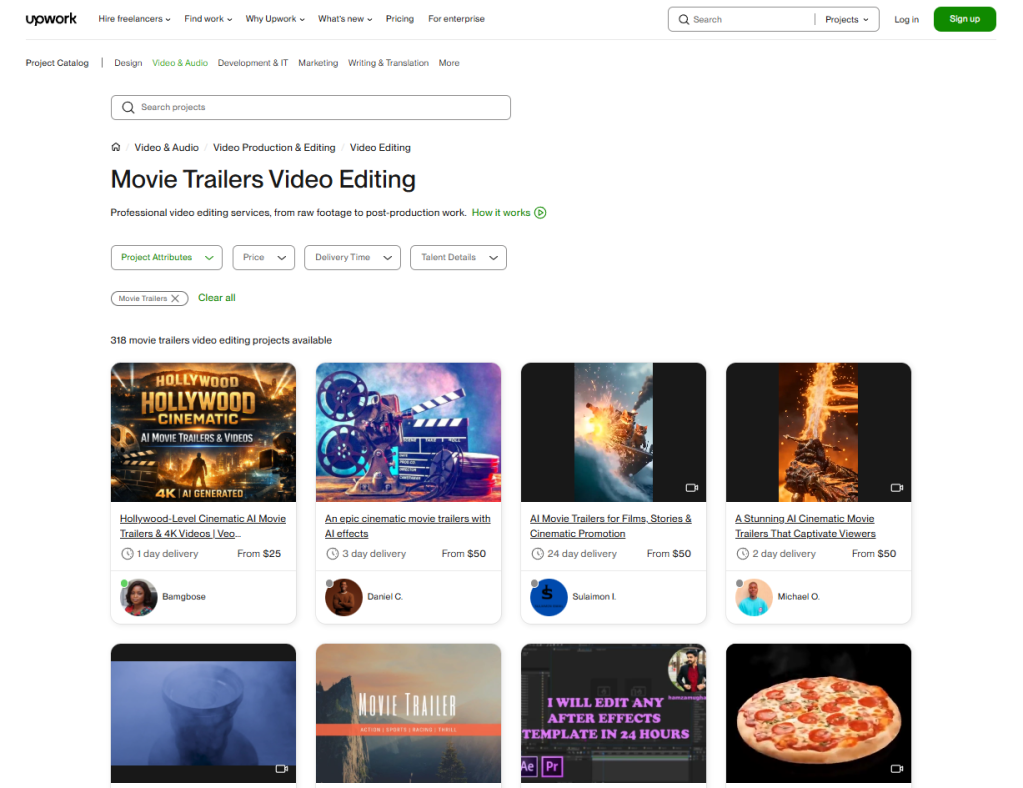Open the Hire freelancers menu
This screenshot has height=788, width=1023.
[x=134, y=19]
